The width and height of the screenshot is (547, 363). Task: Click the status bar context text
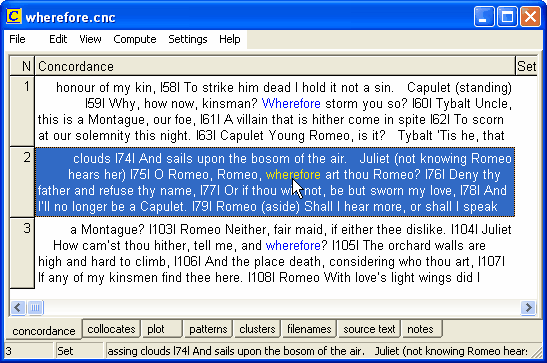coord(317,351)
